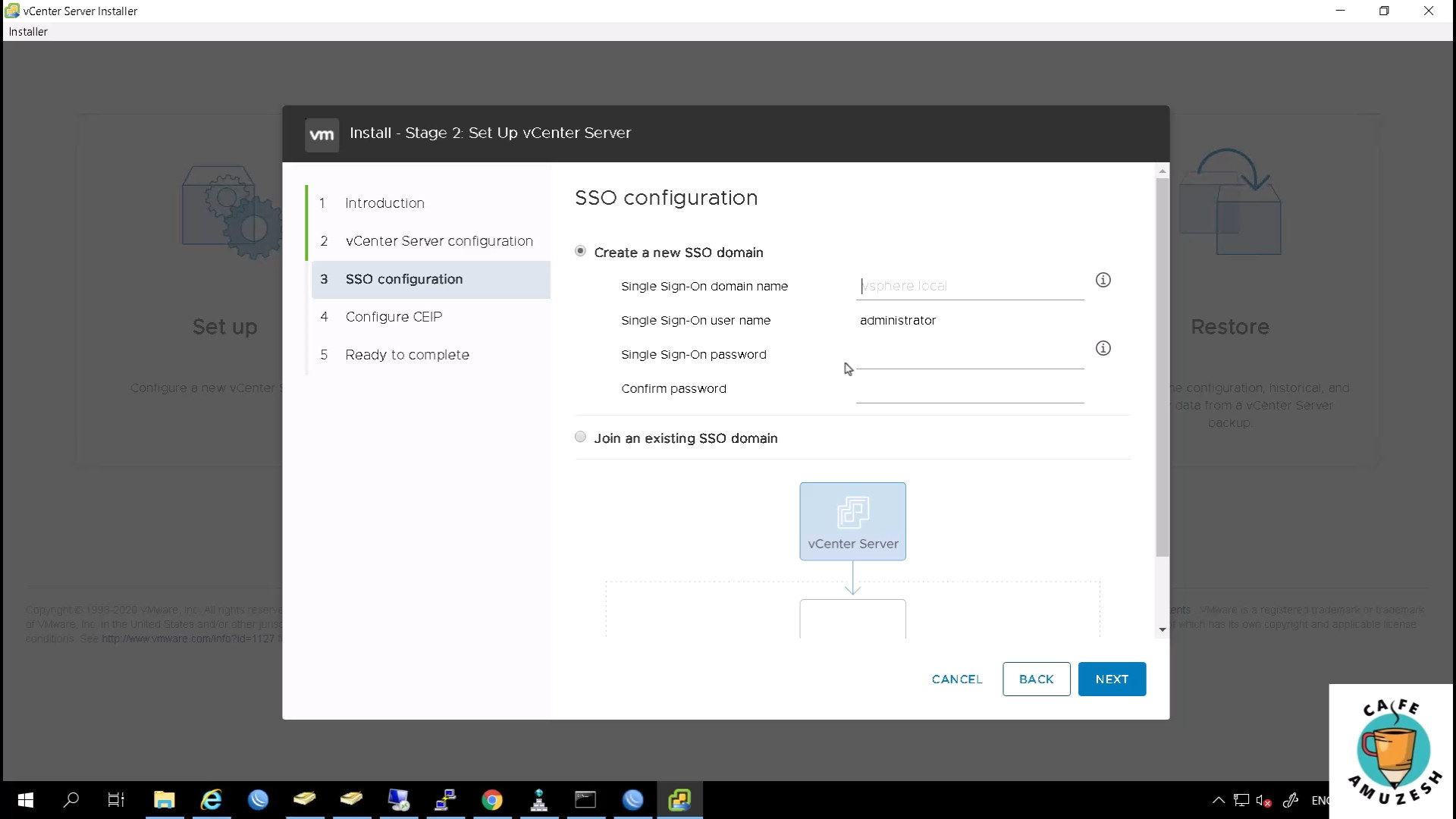
Task: Open Remote Desktop Connection taskbar icon
Action: click(x=398, y=800)
